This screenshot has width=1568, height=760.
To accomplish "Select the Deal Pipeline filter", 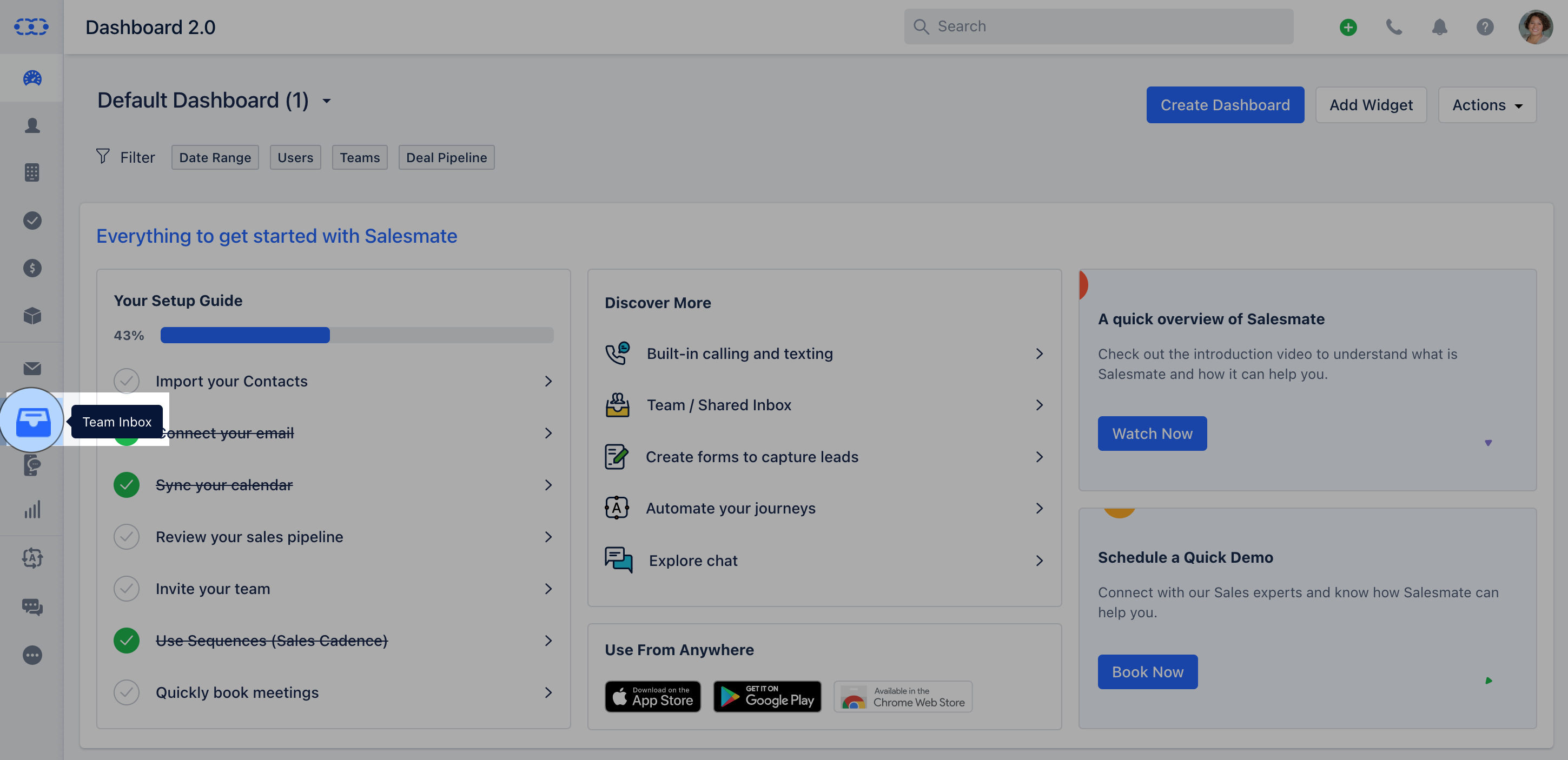I will pos(446,157).
